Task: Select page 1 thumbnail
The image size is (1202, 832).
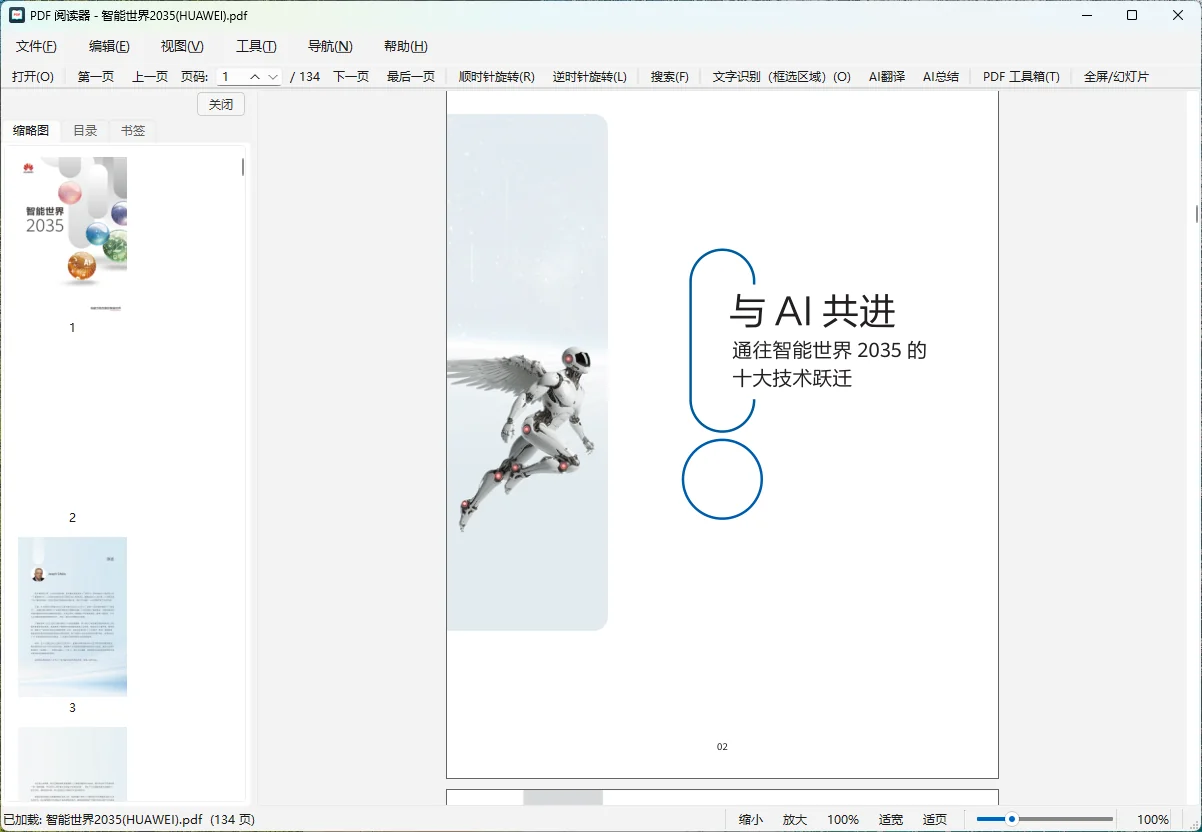Action: pyautogui.click(x=72, y=235)
